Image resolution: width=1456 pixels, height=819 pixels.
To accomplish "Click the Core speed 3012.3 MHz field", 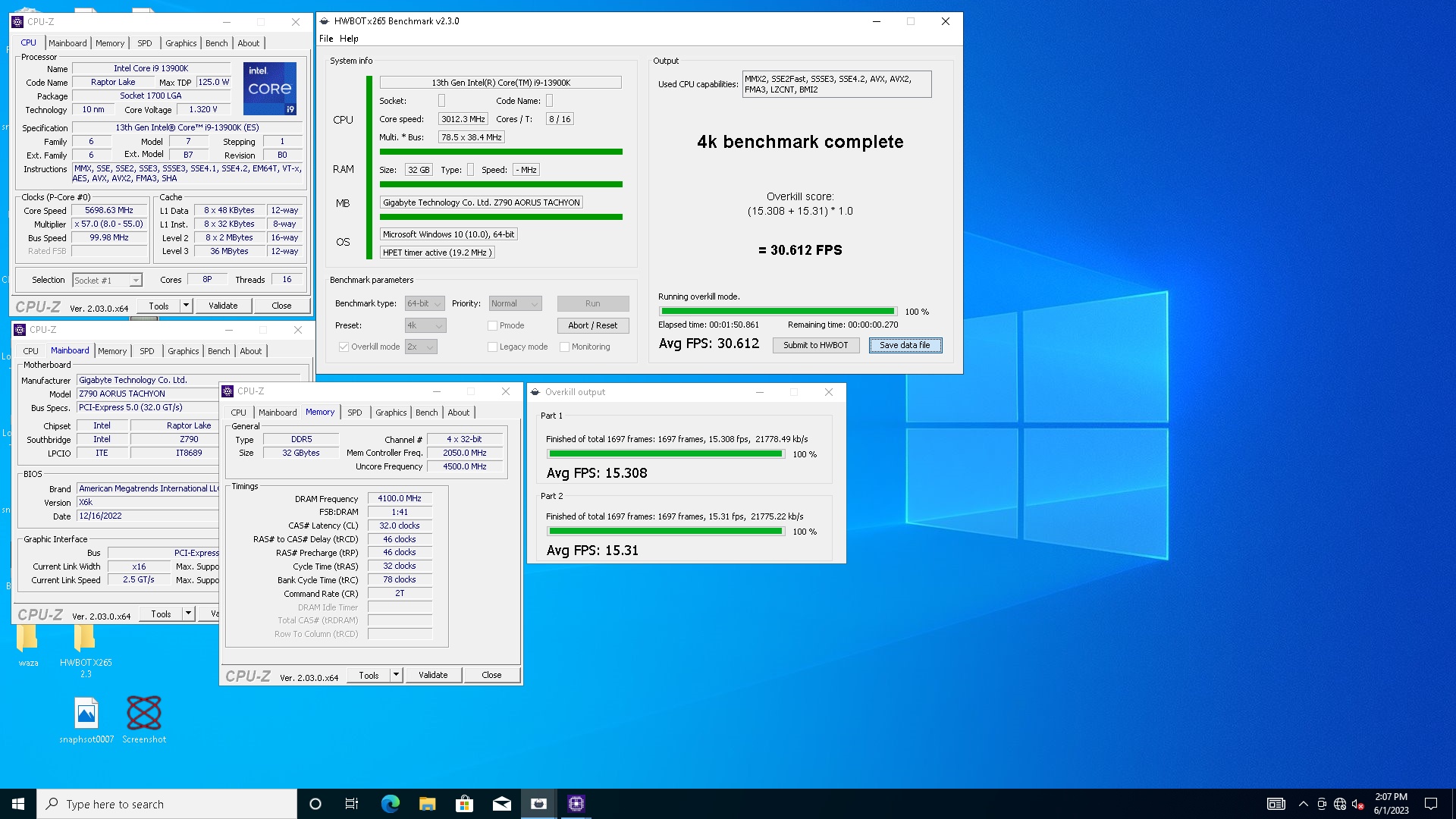I will 463,119.
